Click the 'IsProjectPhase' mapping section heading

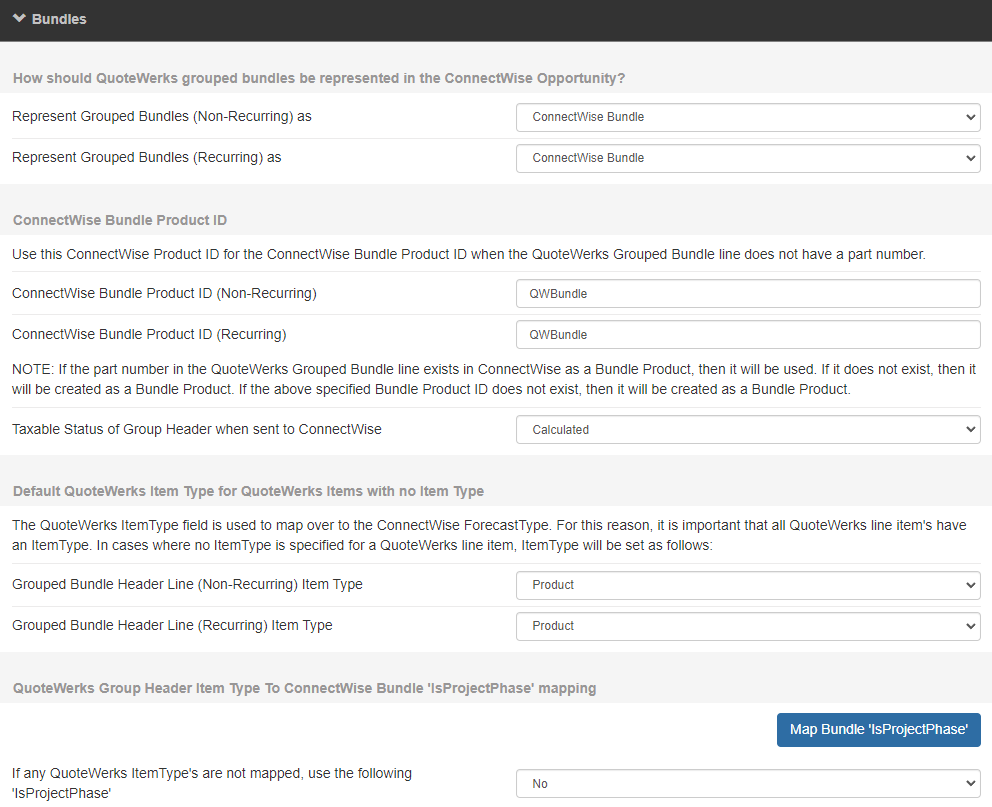[304, 688]
